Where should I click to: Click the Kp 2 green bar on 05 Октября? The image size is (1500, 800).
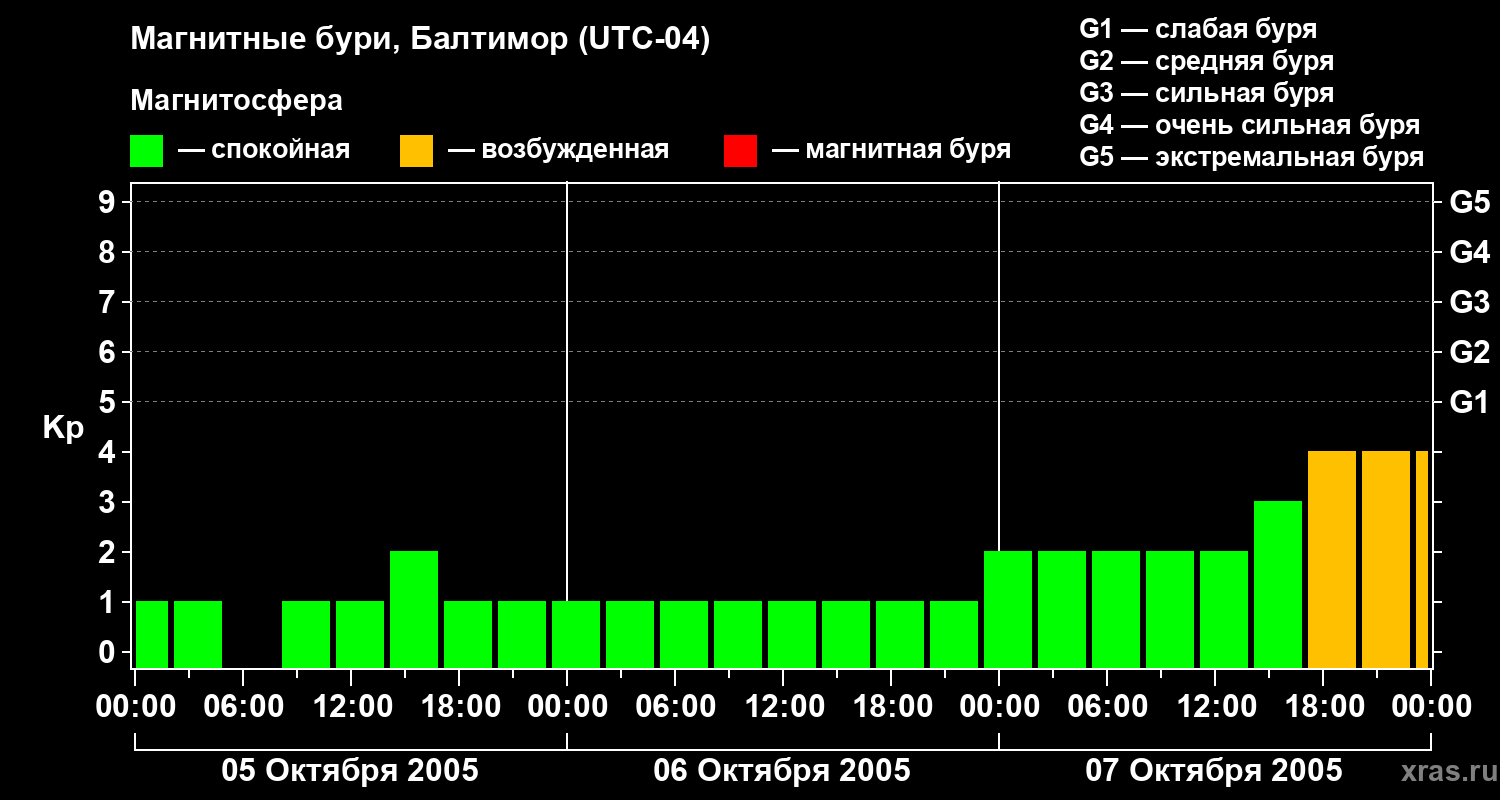(x=414, y=609)
